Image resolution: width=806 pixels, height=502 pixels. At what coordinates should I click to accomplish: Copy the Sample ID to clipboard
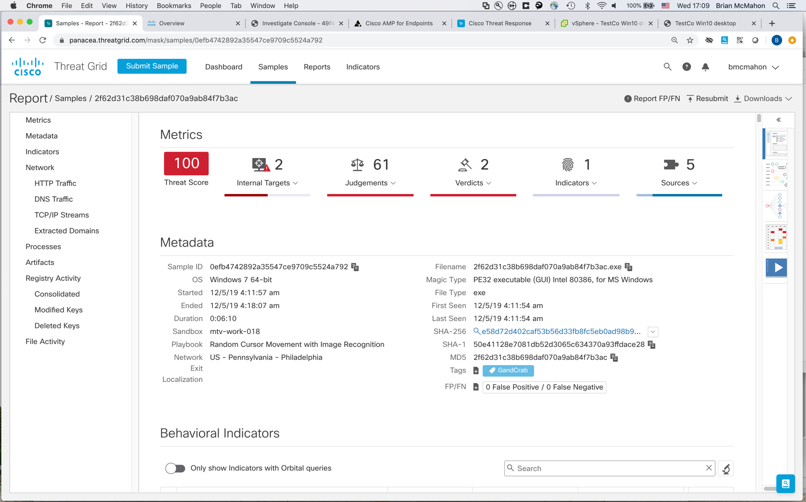click(x=355, y=267)
